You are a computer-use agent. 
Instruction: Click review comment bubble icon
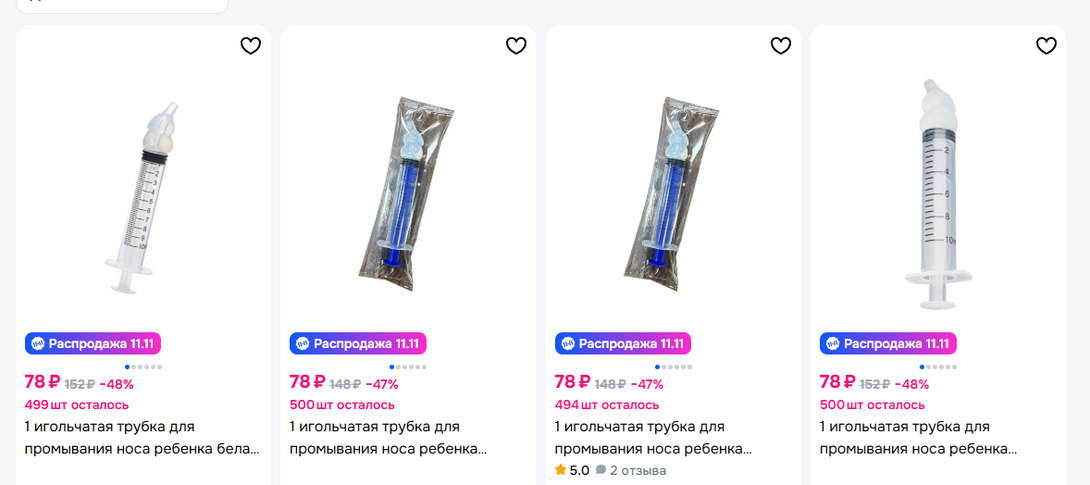click(601, 470)
